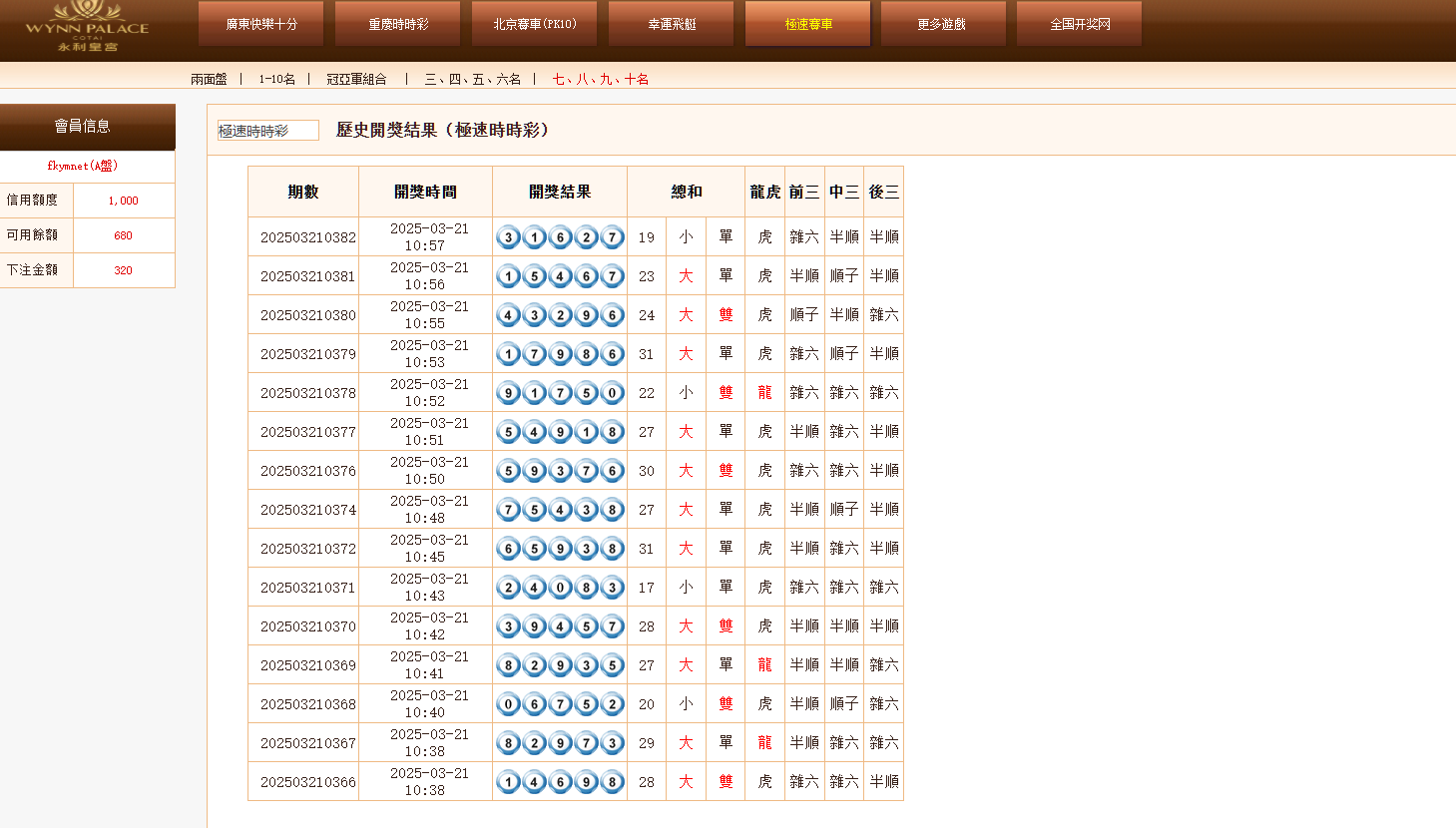Open the 廣東快樂十分 game tab
Viewport: 1456px width, 828px height.
tap(261, 24)
